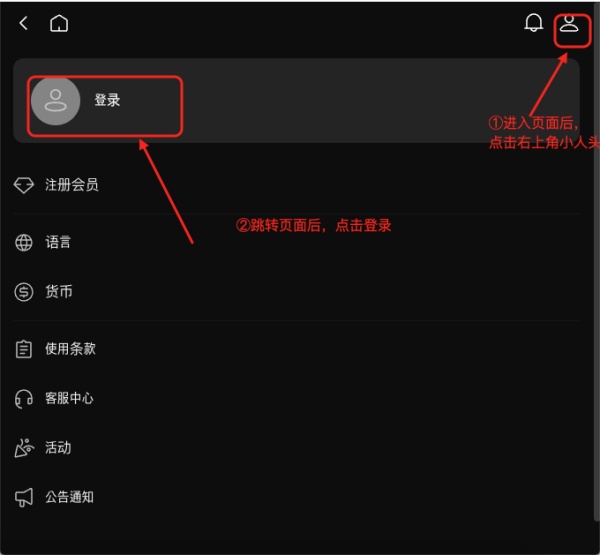Open the notification bell icon
The image size is (600, 555).
pos(533,23)
